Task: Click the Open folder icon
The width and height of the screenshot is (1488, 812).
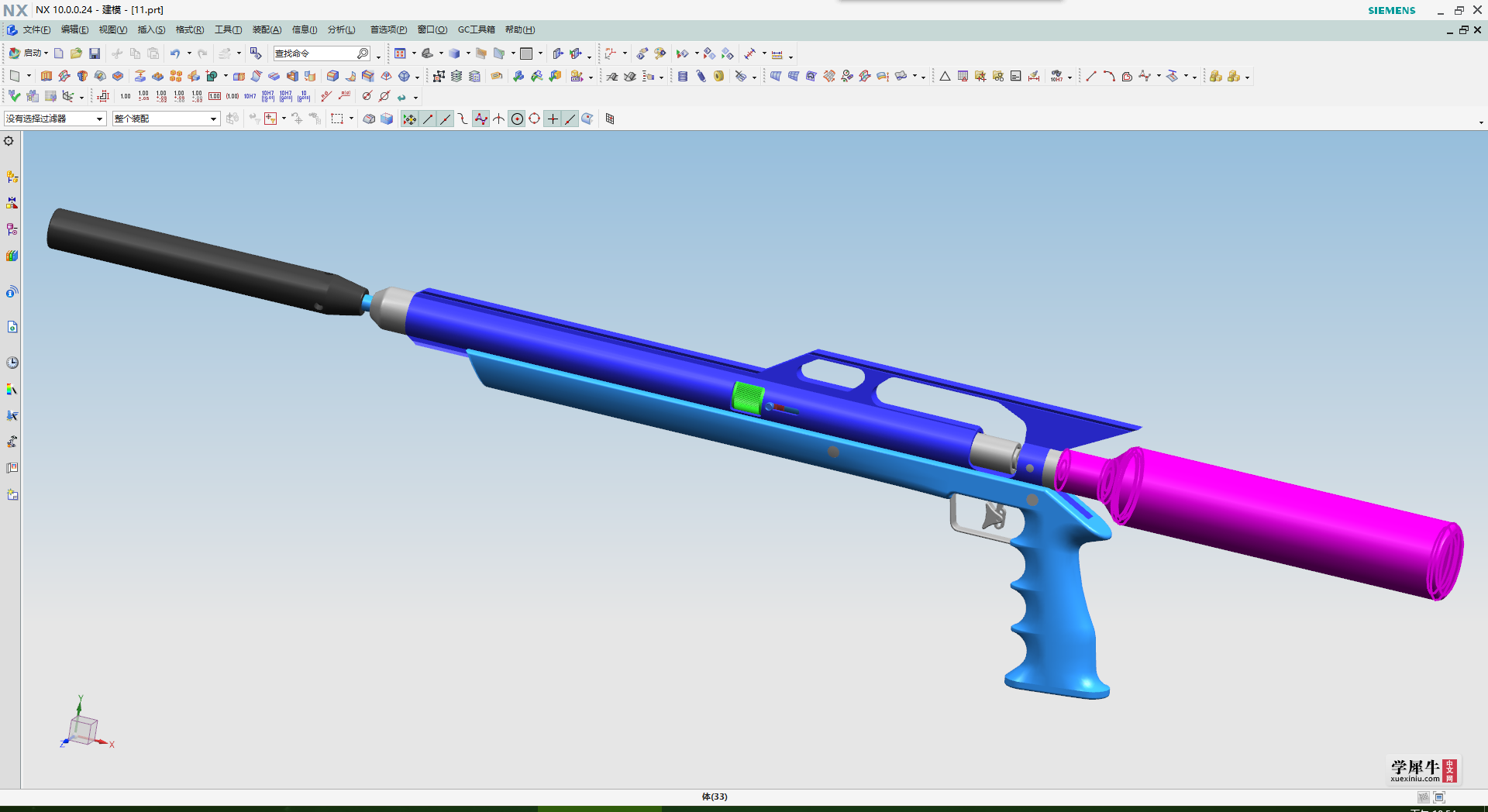Action: click(76, 53)
